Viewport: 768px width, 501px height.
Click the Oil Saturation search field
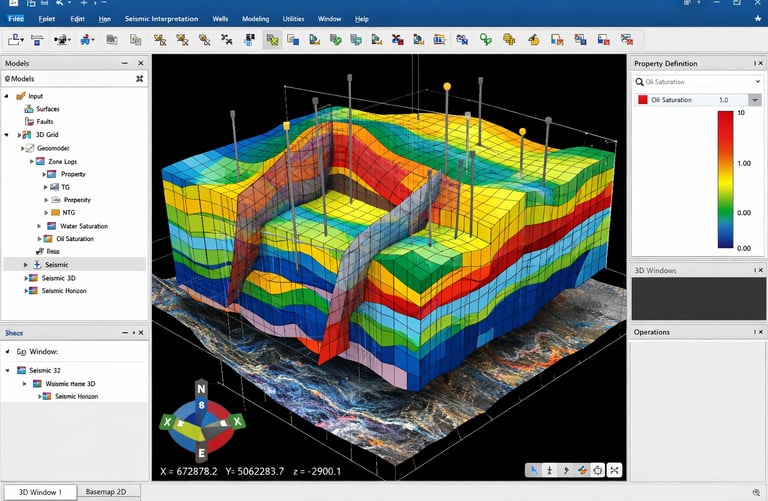tap(697, 82)
